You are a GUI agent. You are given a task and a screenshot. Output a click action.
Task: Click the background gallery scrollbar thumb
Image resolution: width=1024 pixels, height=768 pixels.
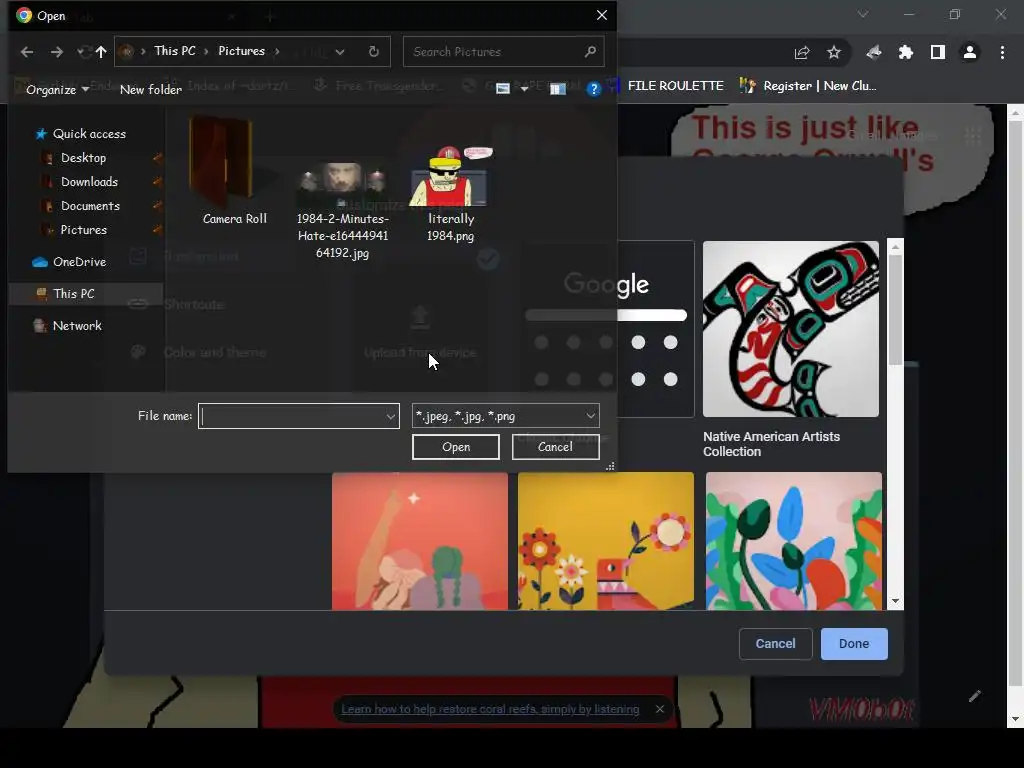click(895, 310)
